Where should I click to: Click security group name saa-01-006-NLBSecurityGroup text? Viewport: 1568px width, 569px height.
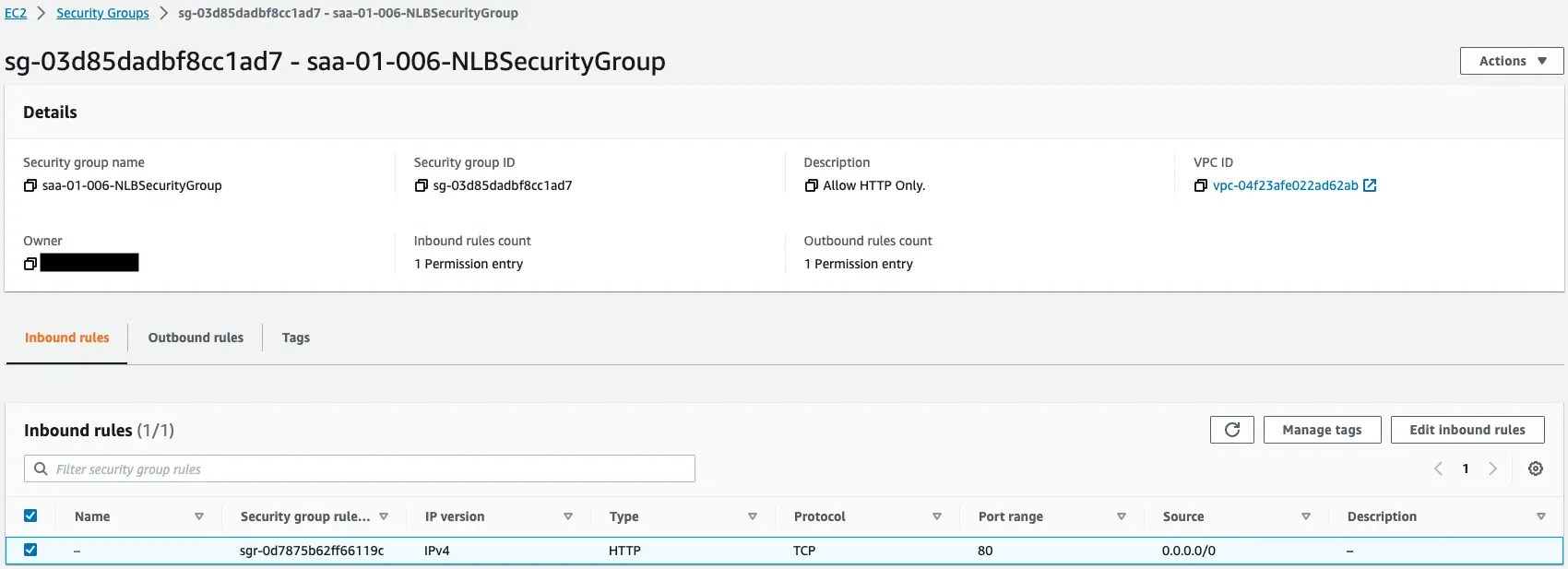click(x=132, y=185)
